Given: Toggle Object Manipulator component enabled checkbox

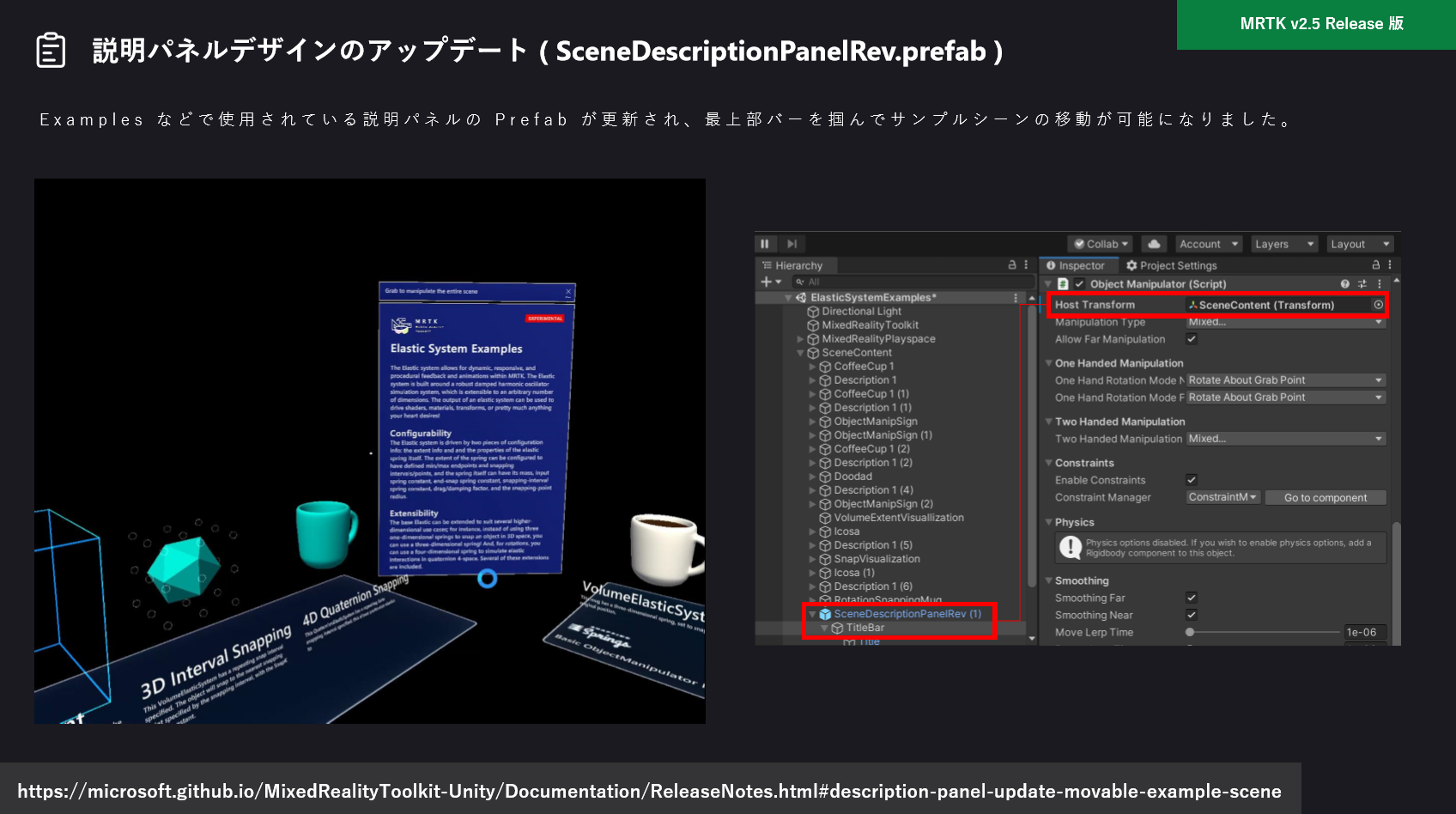Looking at the screenshot, I should tap(1079, 284).
